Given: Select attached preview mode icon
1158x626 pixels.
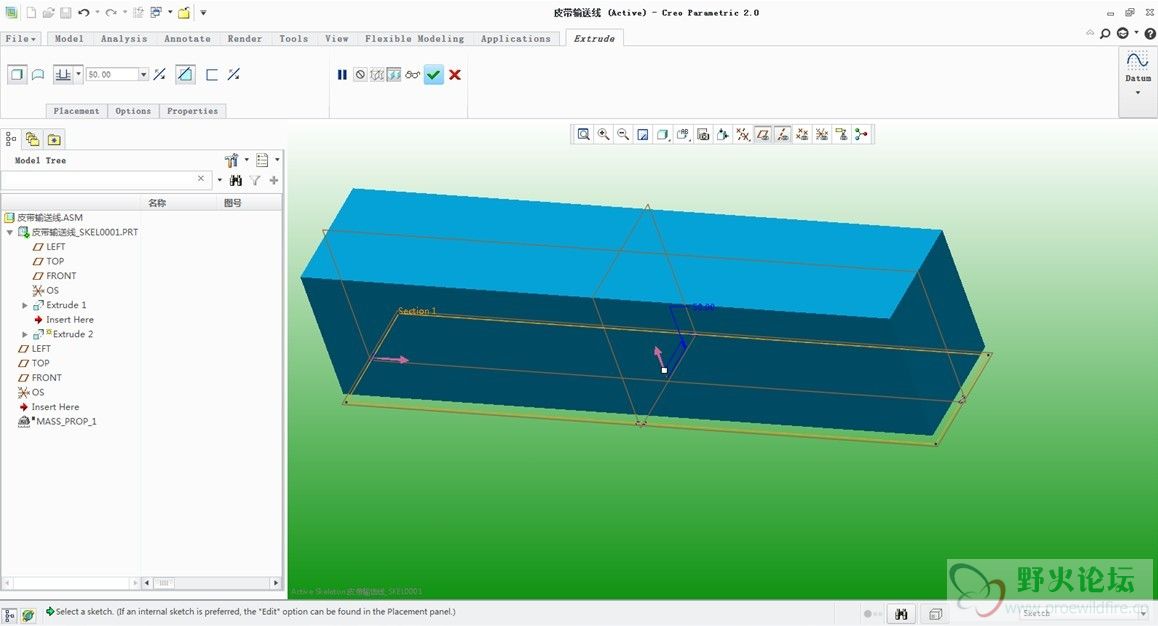Looking at the screenshot, I should click(394, 75).
